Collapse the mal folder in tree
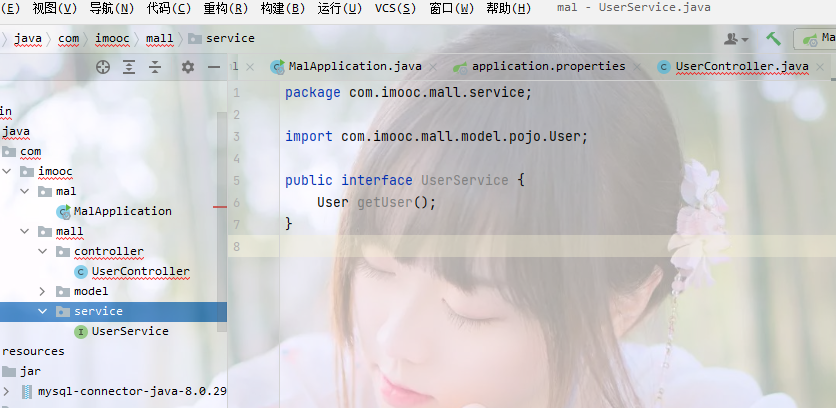 point(25,191)
